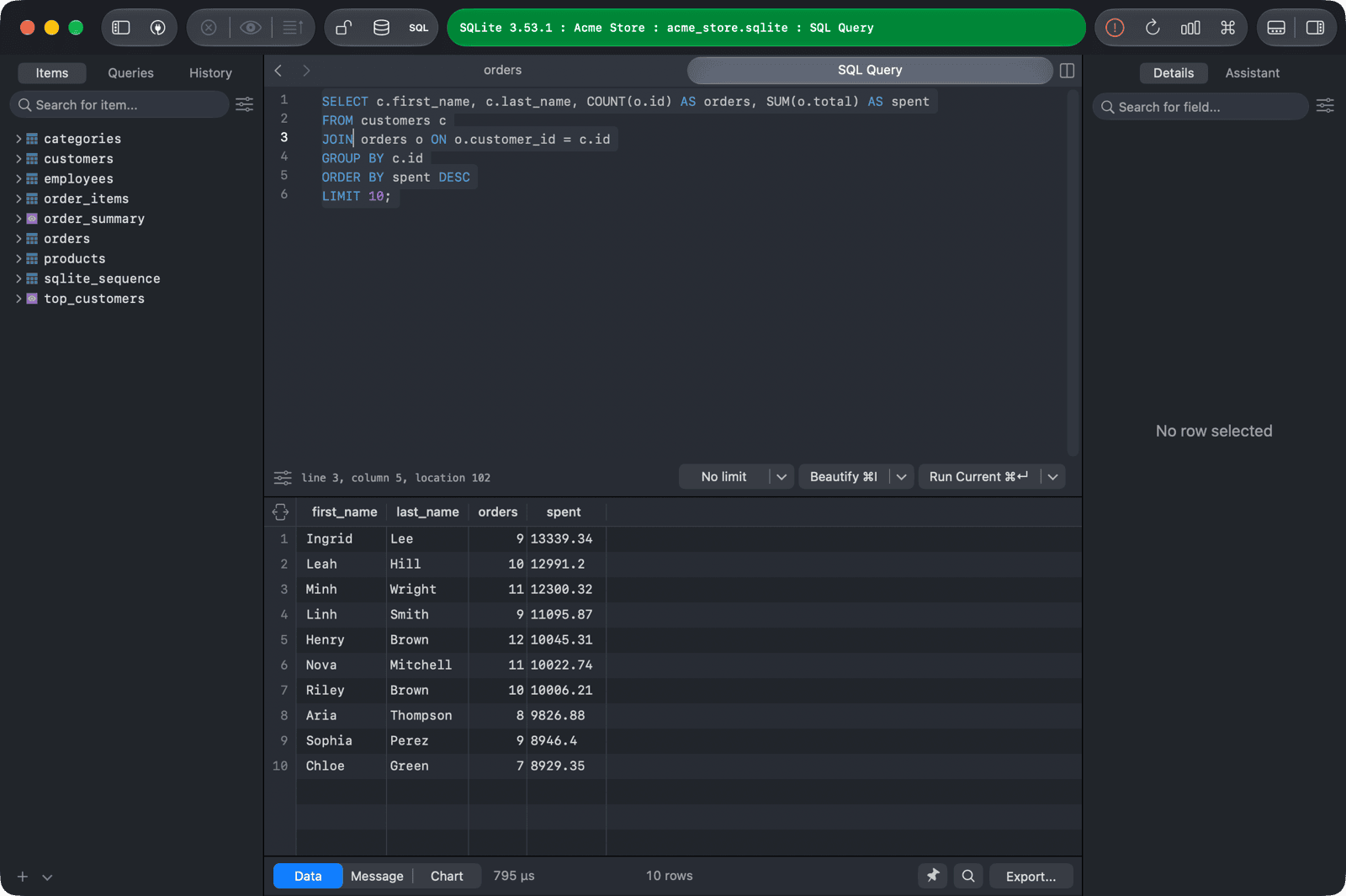Click the discard changes X icon

(x=209, y=28)
